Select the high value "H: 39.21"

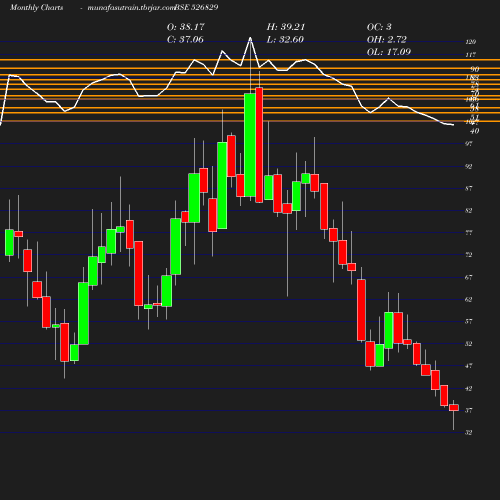click(x=286, y=27)
